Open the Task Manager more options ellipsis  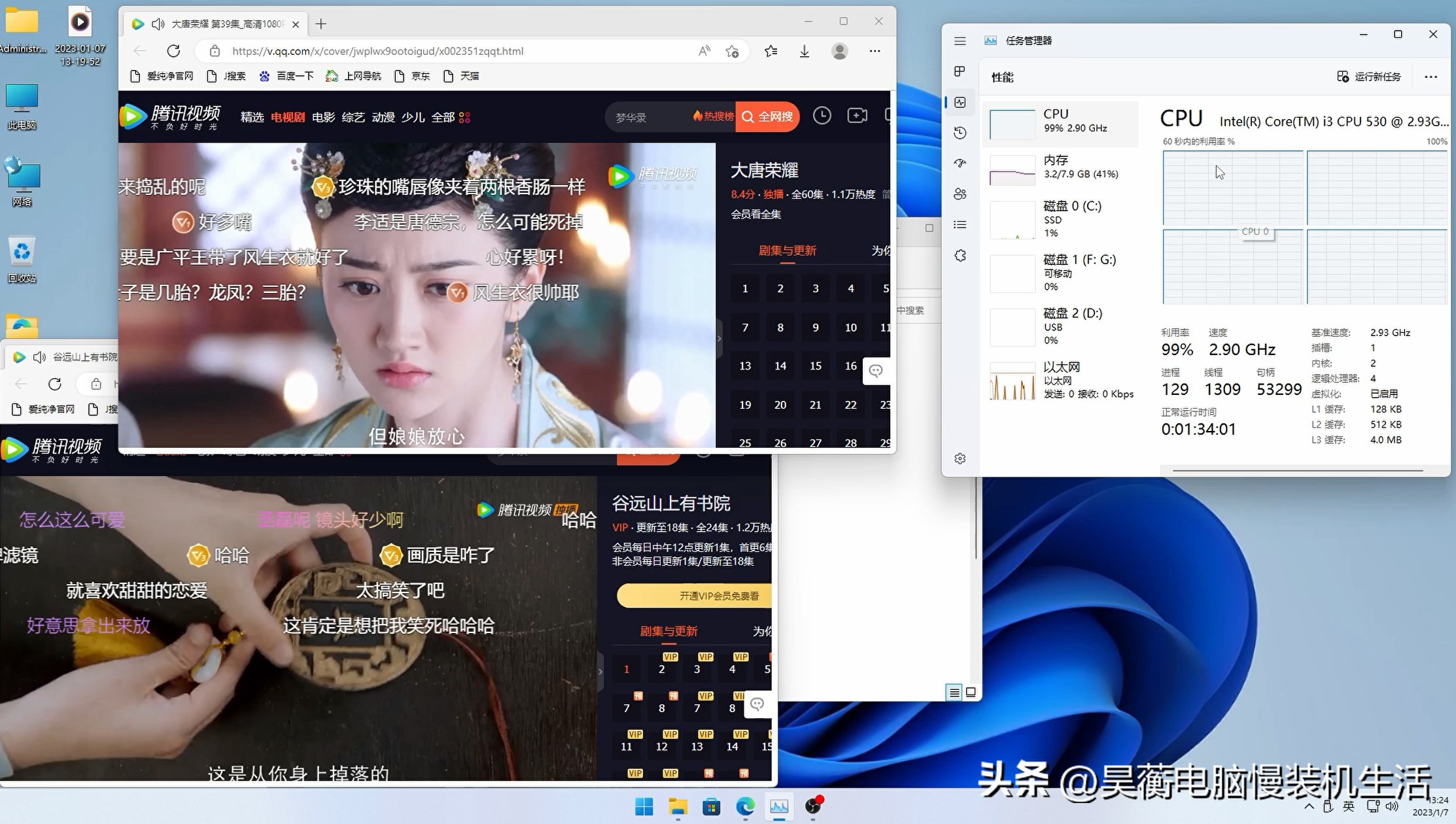point(1430,77)
